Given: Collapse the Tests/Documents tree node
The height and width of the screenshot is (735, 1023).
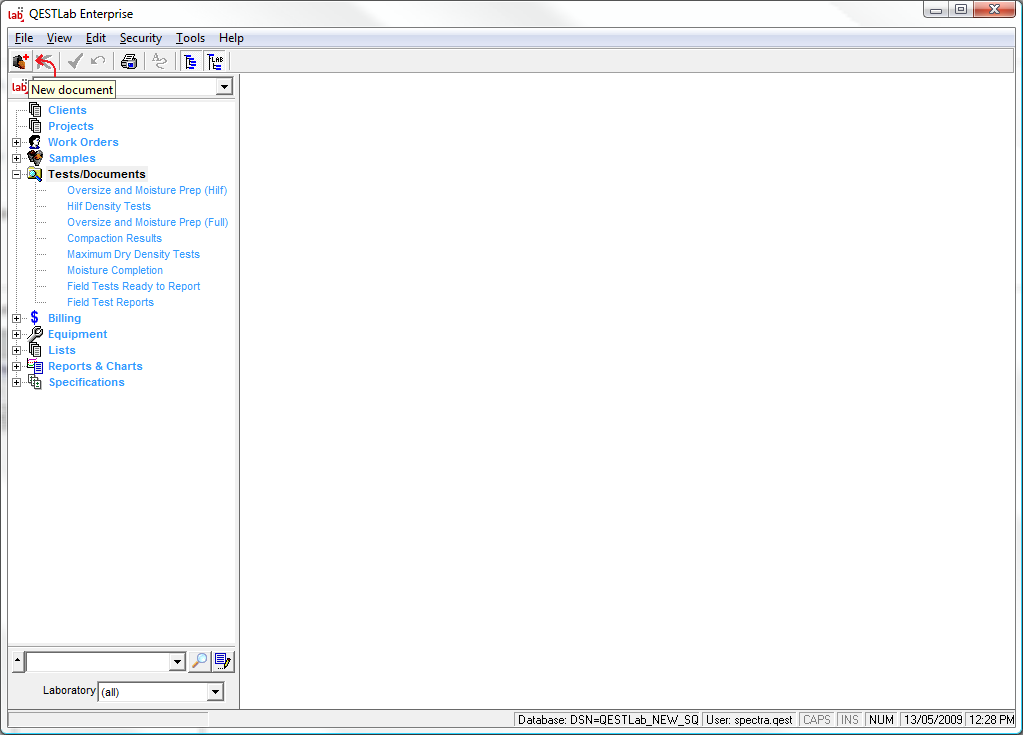Looking at the screenshot, I should coord(16,174).
